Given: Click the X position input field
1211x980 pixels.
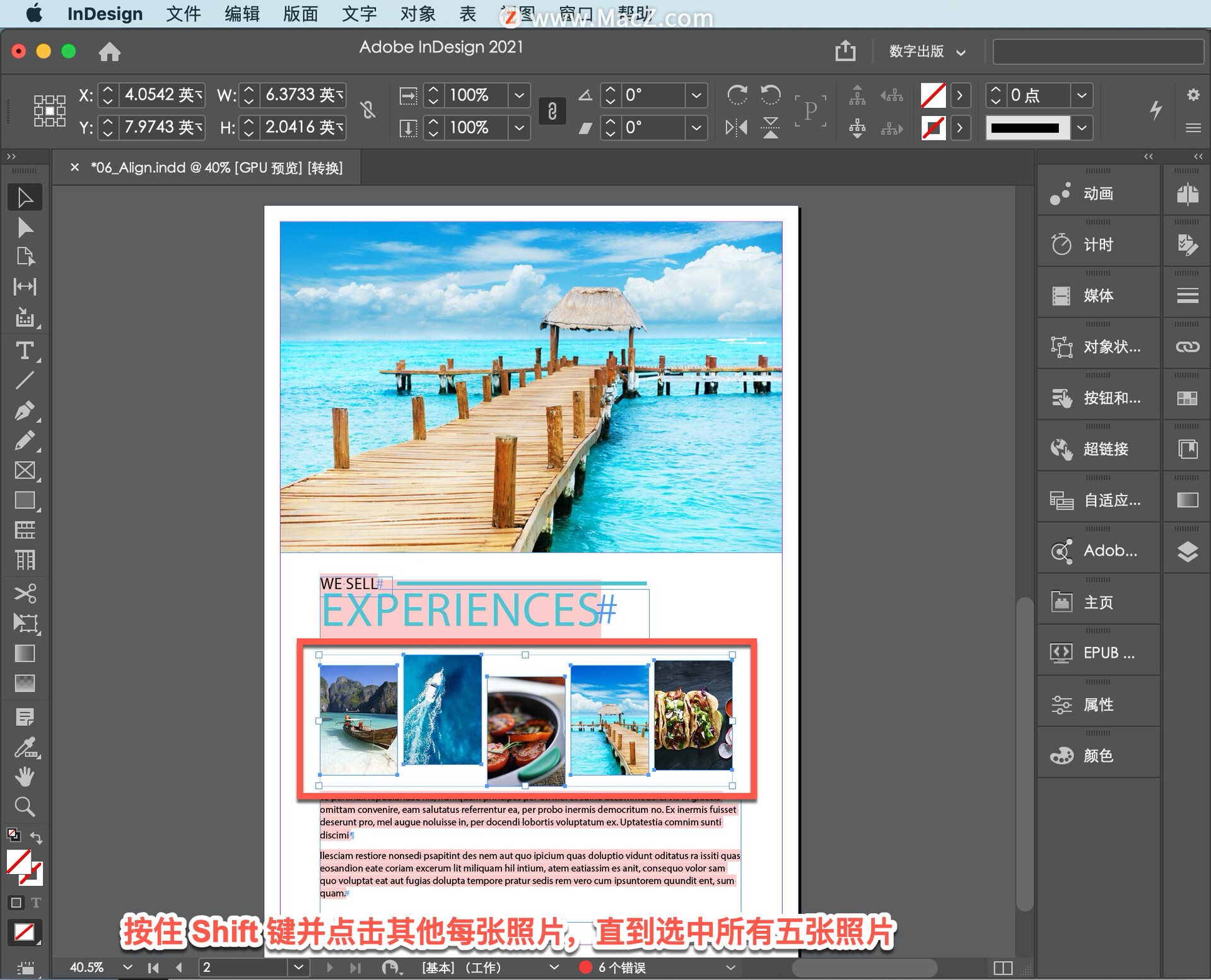Looking at the screenshot, I should [x=163, y=95].
